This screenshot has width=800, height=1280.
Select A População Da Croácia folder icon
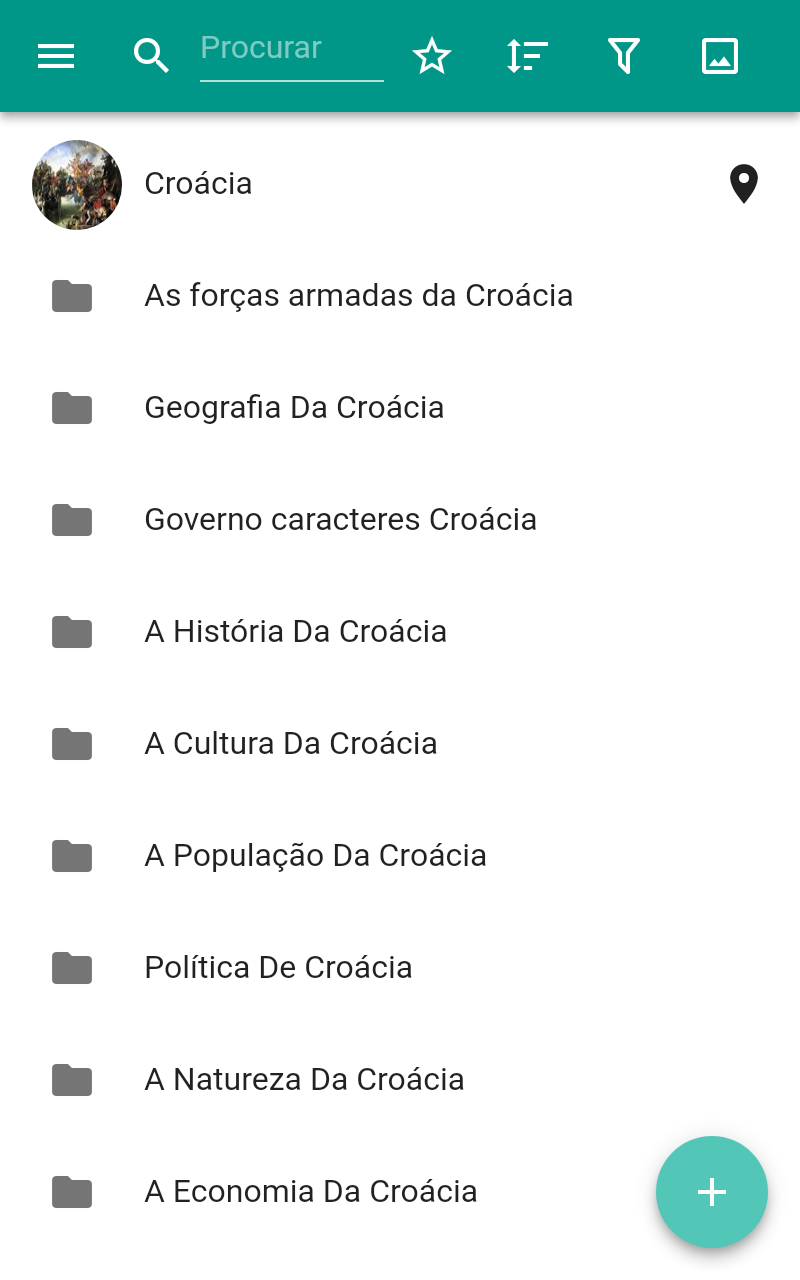(x=72, y=856)
